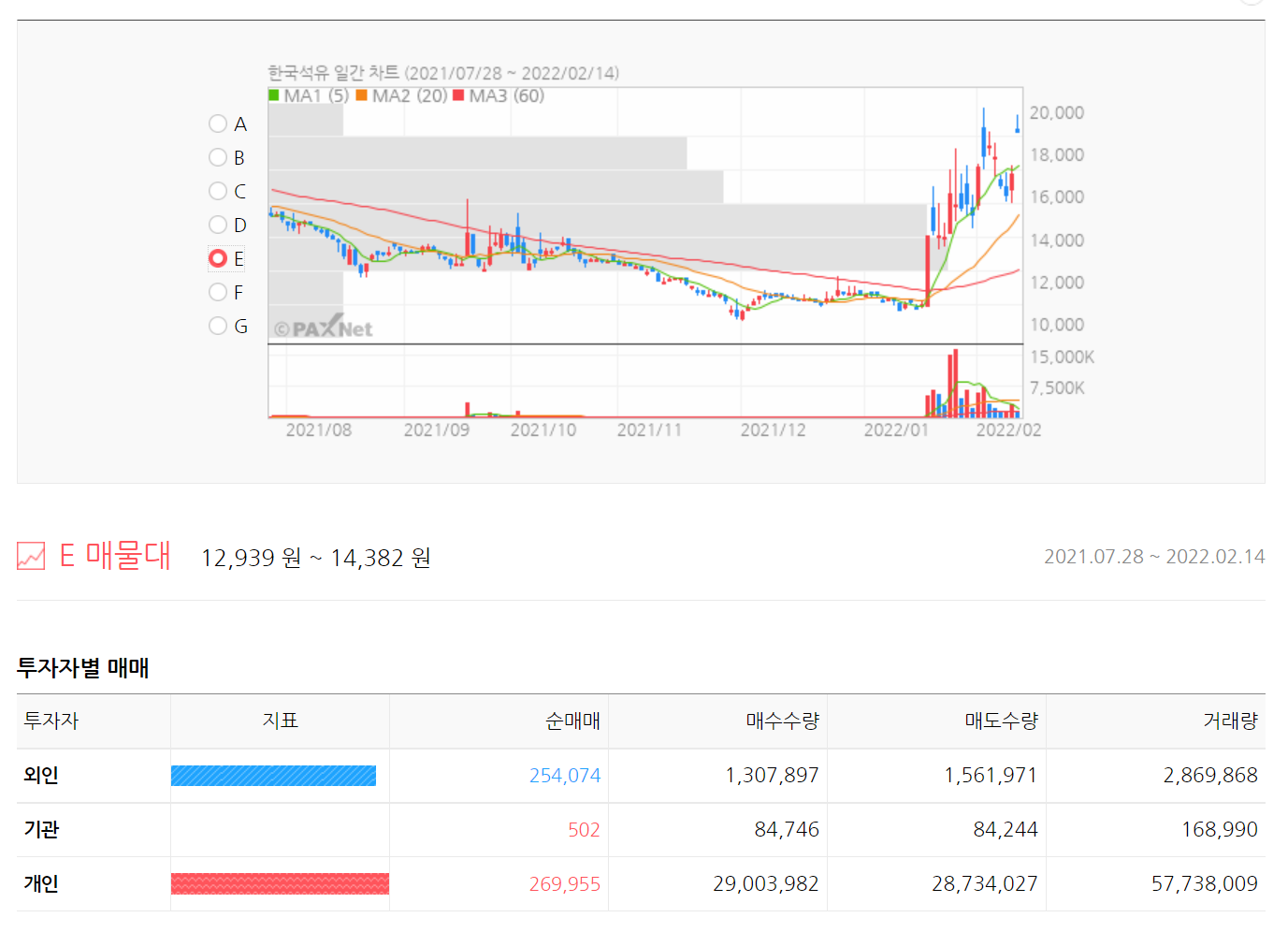Click the orange MA2 (20) legend marker
The image size is (1288, 932).
click(361, 95)
